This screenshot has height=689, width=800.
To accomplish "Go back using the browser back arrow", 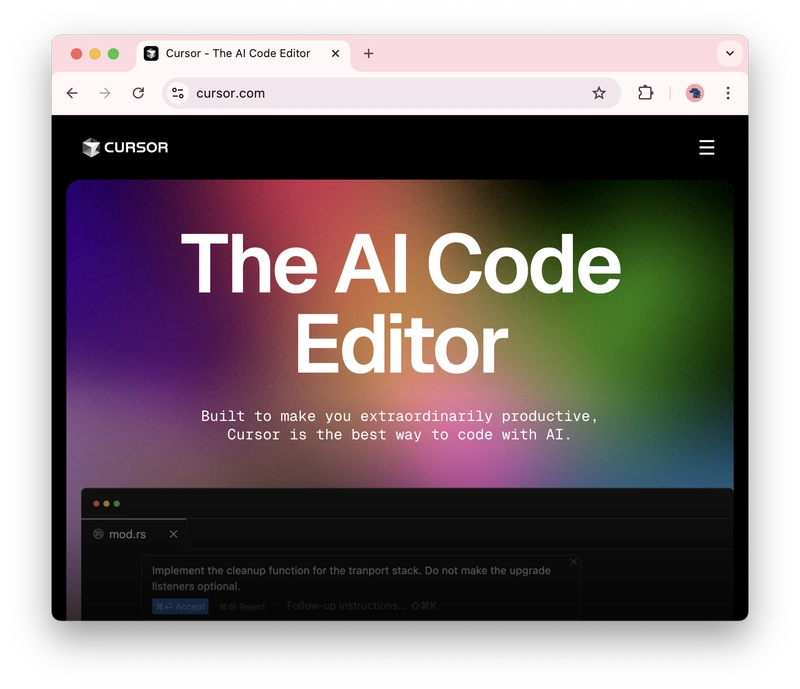I will 72,93.
